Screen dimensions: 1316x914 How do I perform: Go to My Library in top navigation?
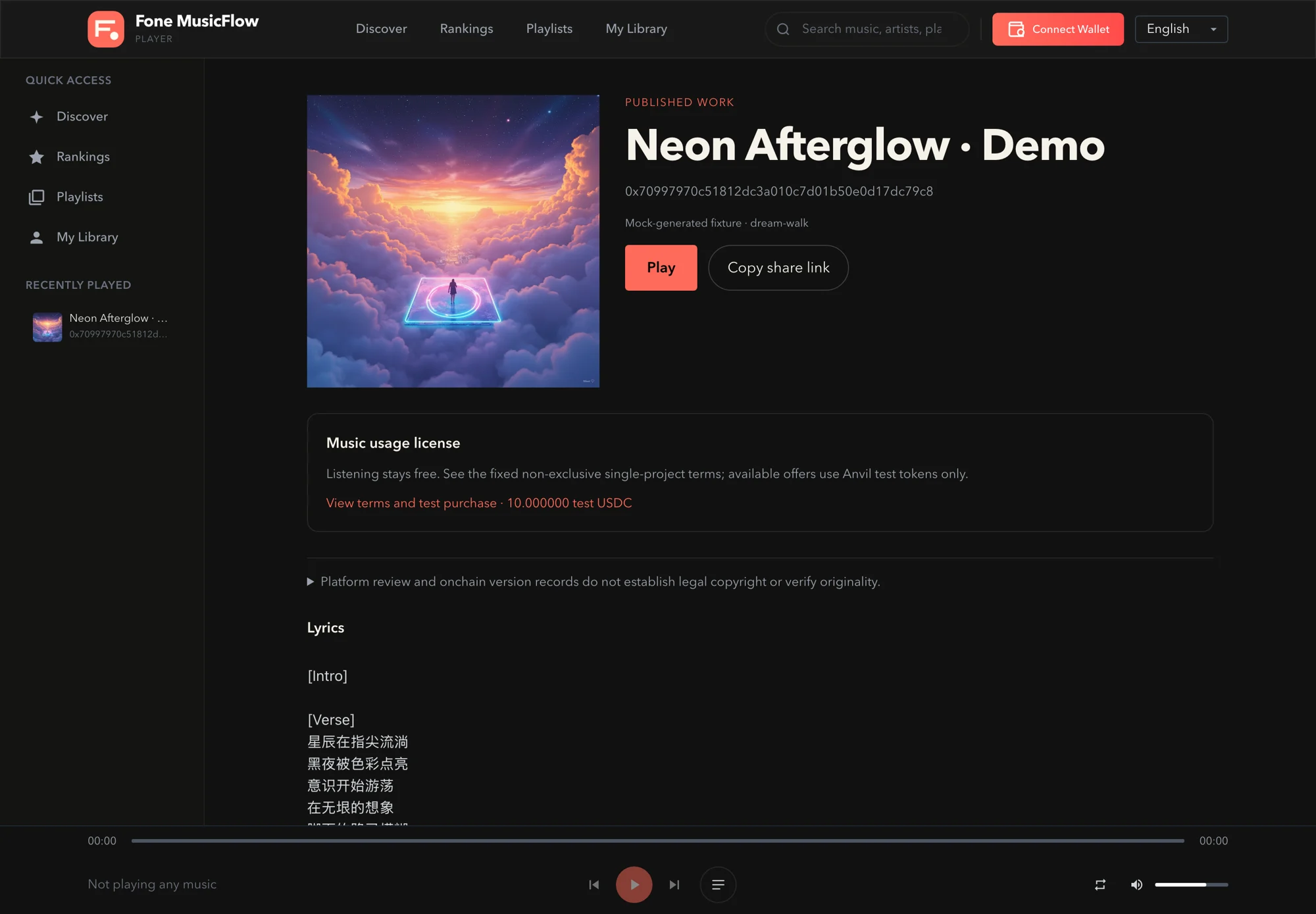636,29
